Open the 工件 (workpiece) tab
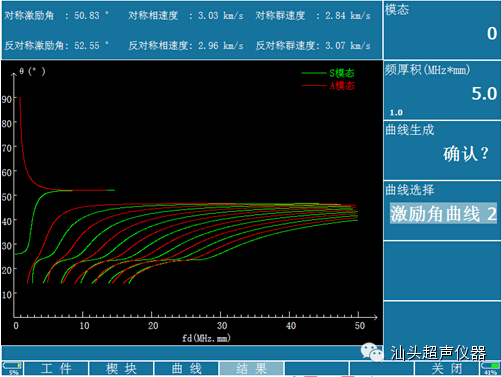 56,368
